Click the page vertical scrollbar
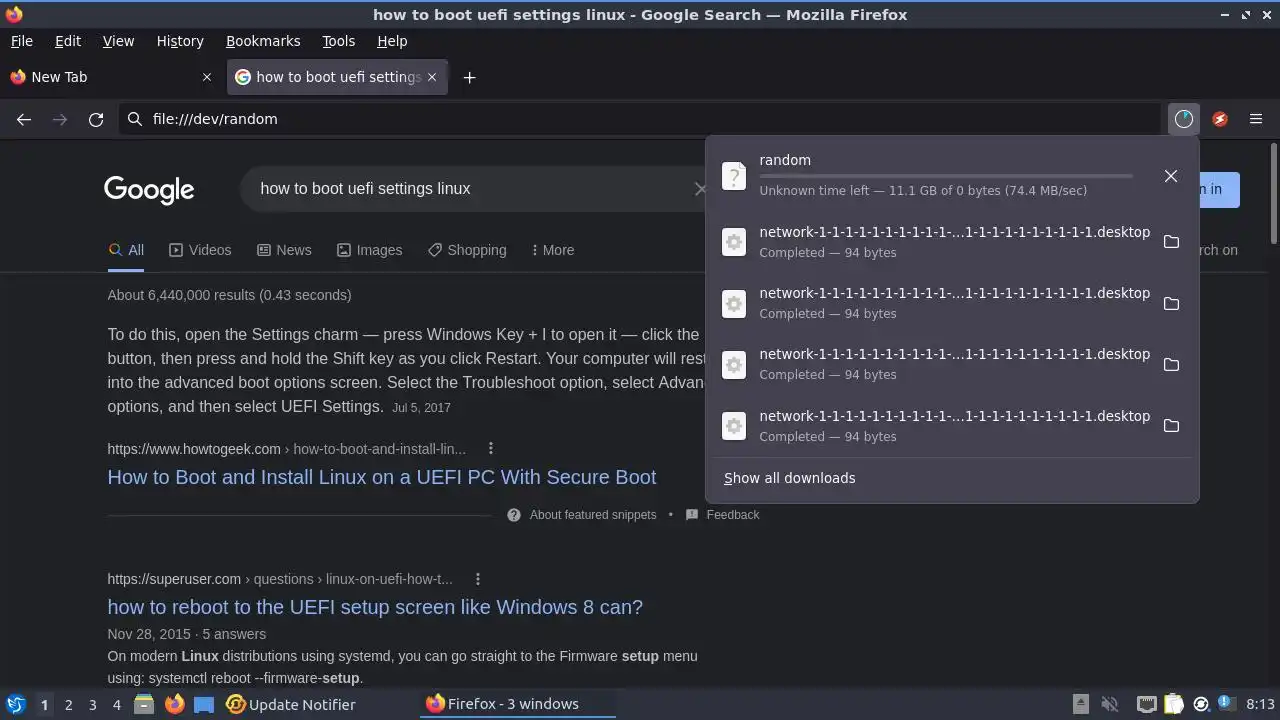1280x720 pixels. point(1273,194)
